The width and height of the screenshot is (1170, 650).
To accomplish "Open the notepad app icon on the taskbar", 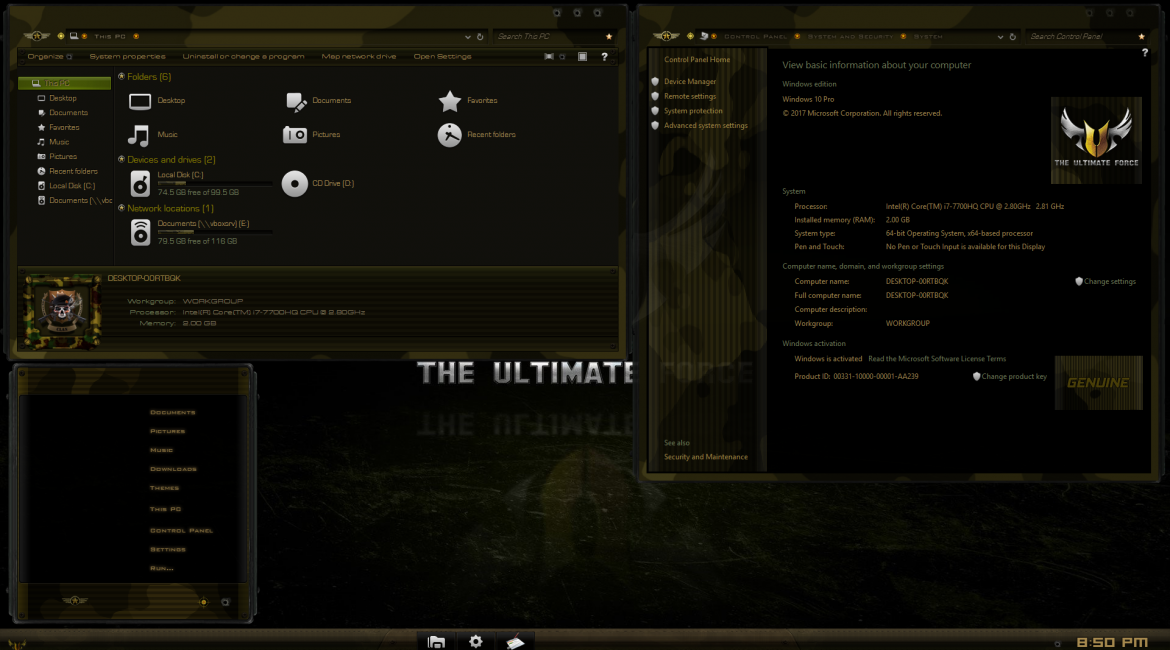I will pyautogui.click(x=515, y=642).
